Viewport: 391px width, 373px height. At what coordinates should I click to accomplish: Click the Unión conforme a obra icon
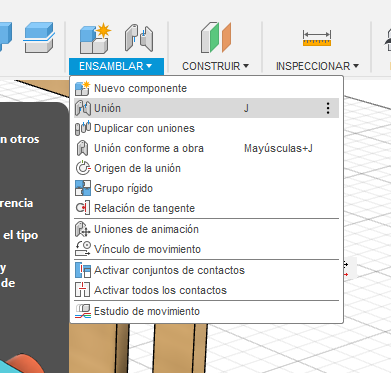(x=82, y=148)
